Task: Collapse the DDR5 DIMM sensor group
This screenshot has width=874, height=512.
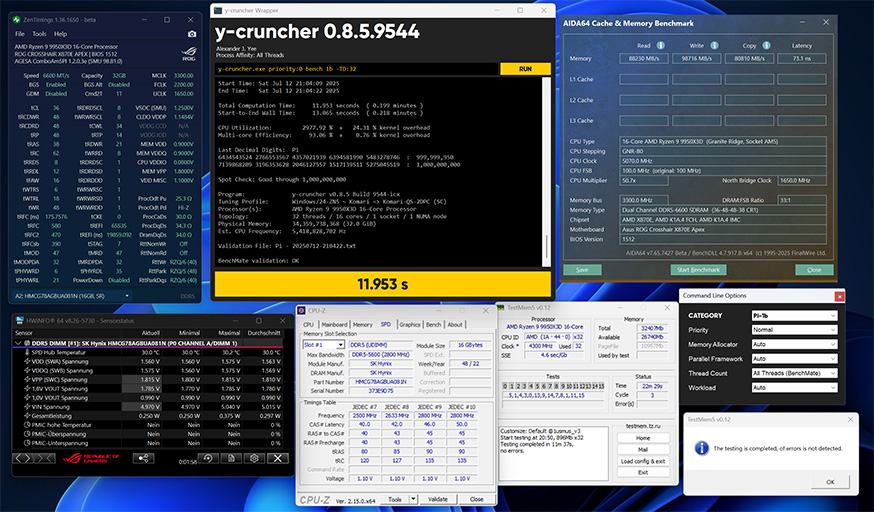Action: [18, 344]
